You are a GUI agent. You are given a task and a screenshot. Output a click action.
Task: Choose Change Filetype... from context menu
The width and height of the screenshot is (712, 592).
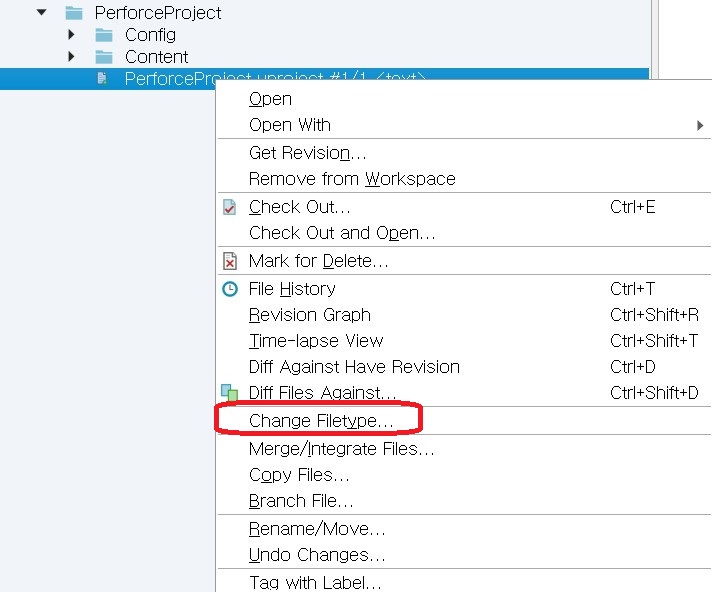point(321,421)
